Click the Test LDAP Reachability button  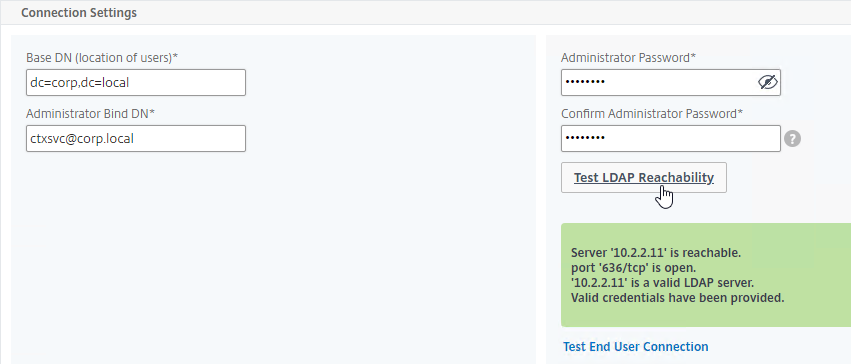click(644, 177)
